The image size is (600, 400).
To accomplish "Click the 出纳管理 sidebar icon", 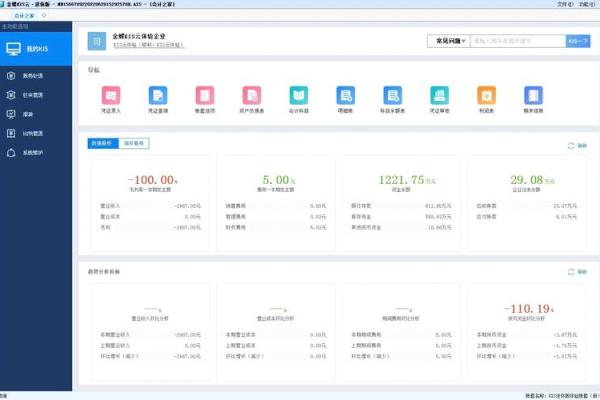I will click(11, 133).
